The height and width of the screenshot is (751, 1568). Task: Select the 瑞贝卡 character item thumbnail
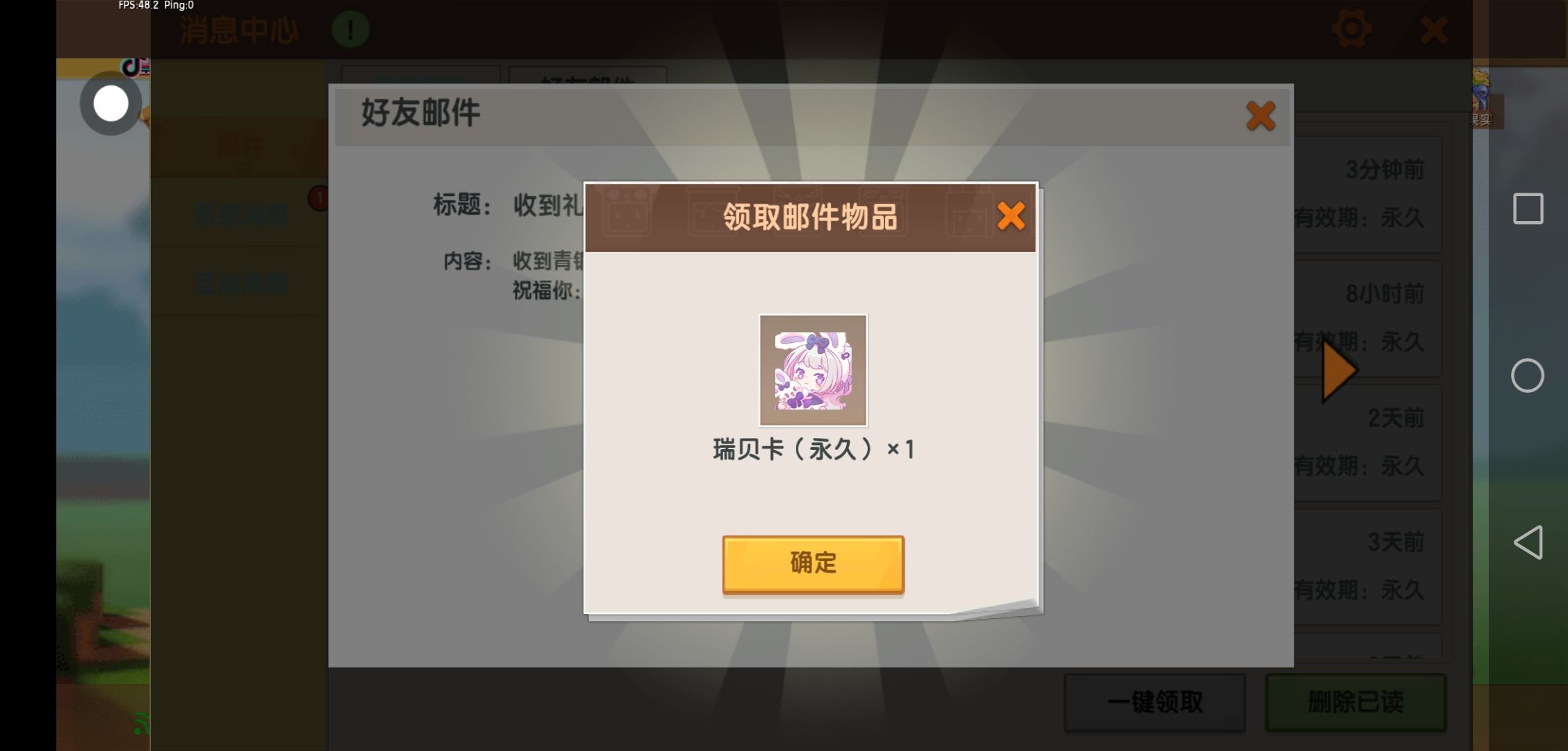[x=813, y=370]
